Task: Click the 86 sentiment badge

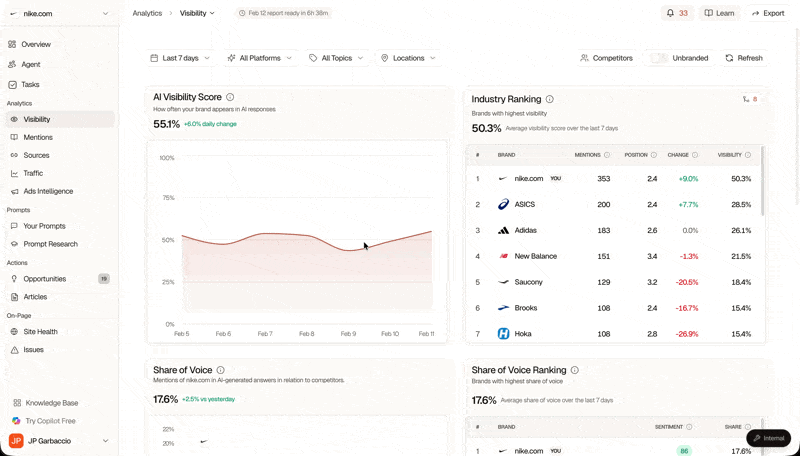Action: [682, 451]
